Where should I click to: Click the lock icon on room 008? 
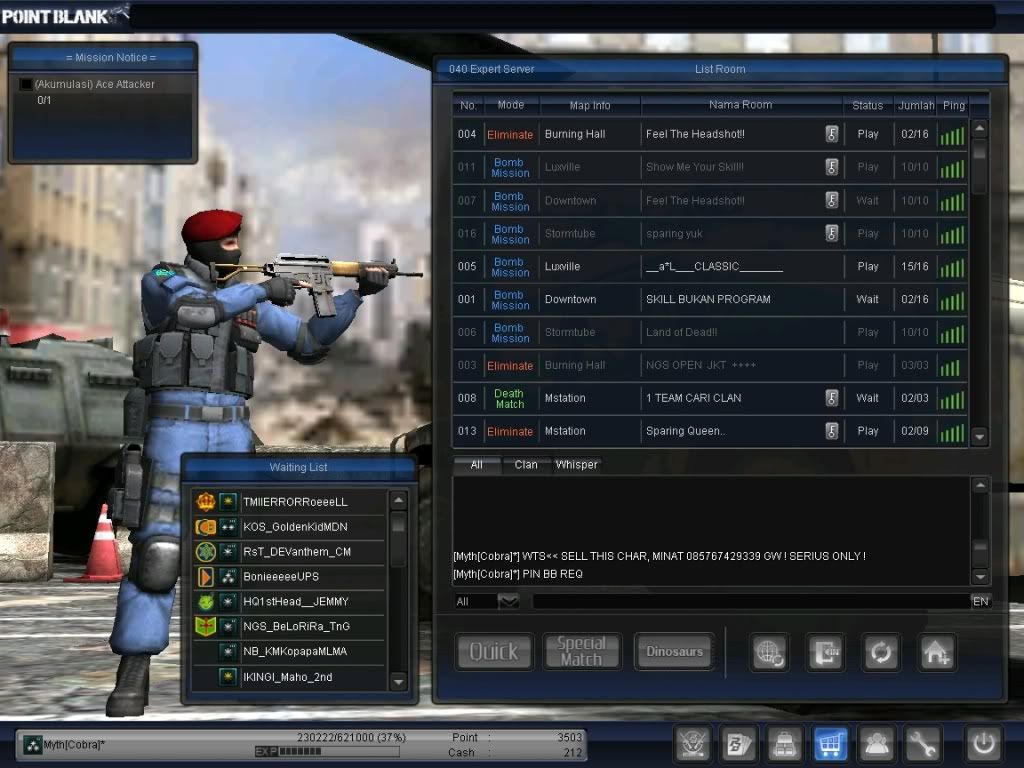coord(831,398)
